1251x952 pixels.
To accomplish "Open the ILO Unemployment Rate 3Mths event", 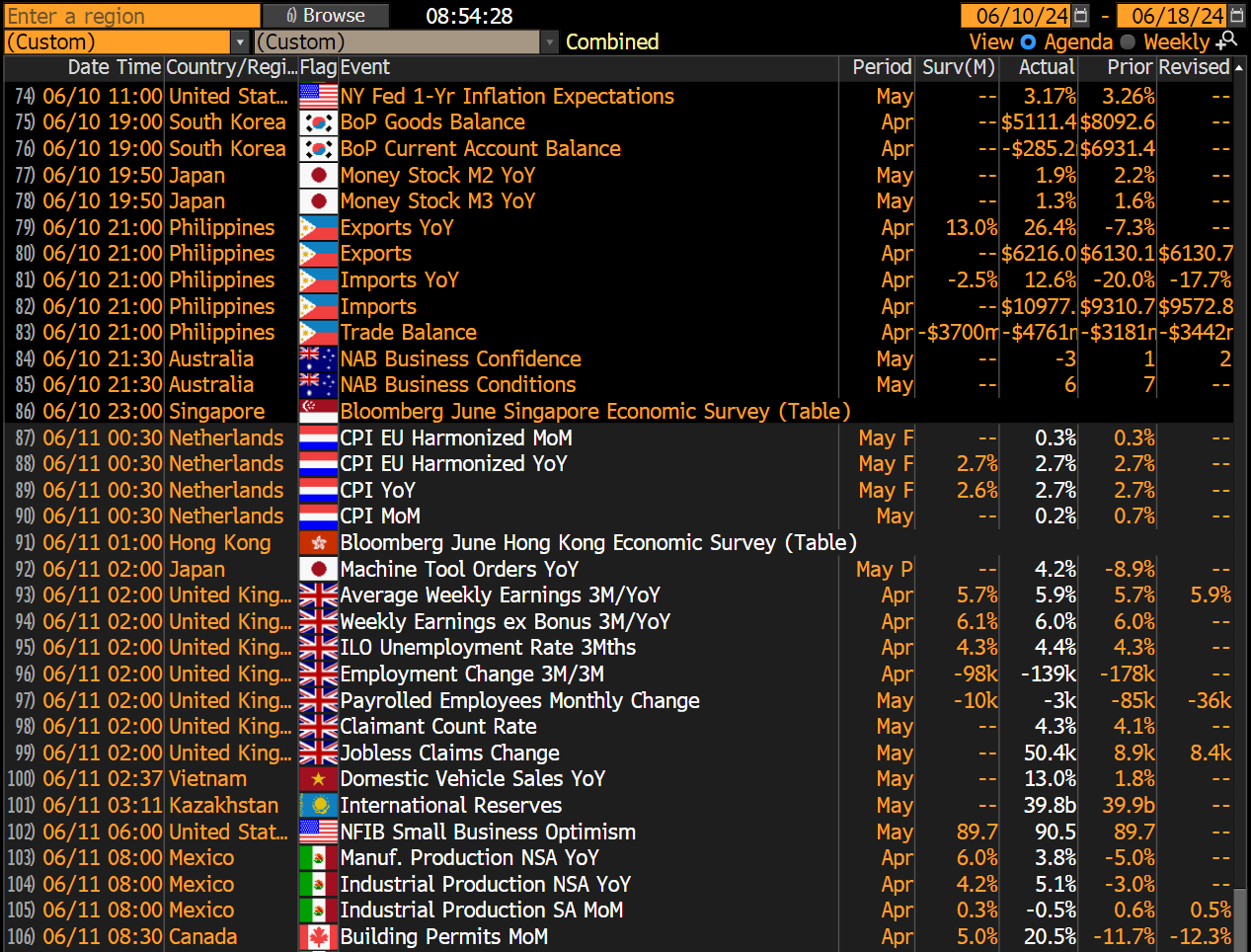I will (488, 648).
